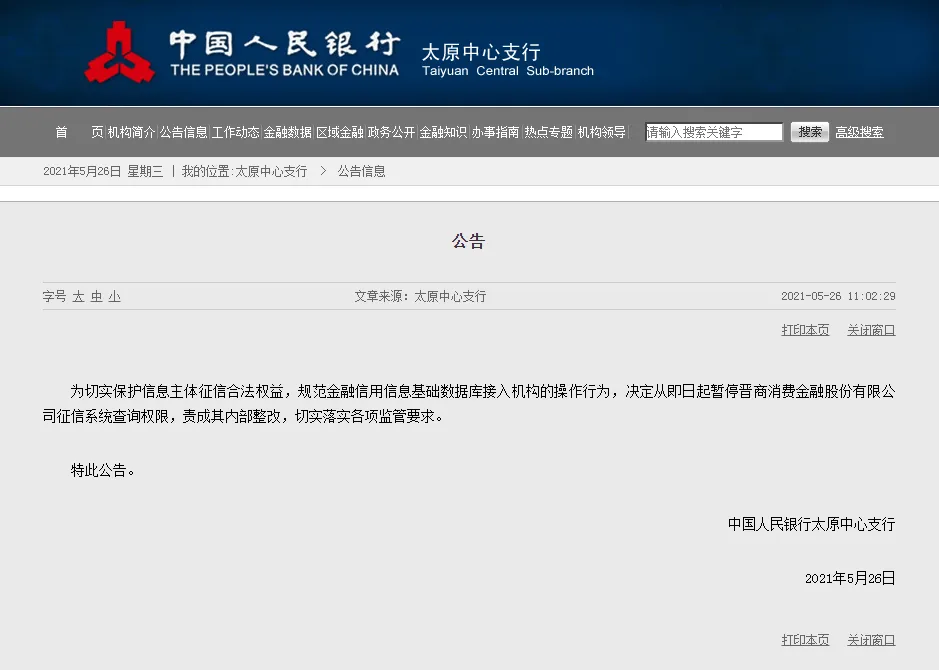The image size is (939, 670).
Task: Focus the 请输入搜索关键字 search field
Action: click(714, 132)
